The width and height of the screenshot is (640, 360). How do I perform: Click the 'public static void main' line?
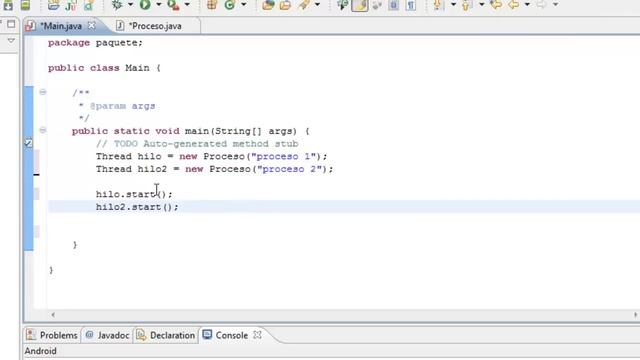(191, 131)
